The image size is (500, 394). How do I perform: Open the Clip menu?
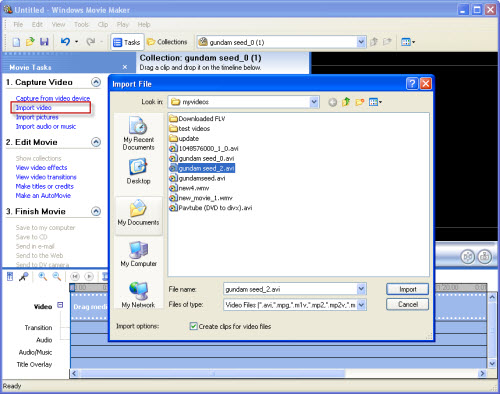coord(103,24)
